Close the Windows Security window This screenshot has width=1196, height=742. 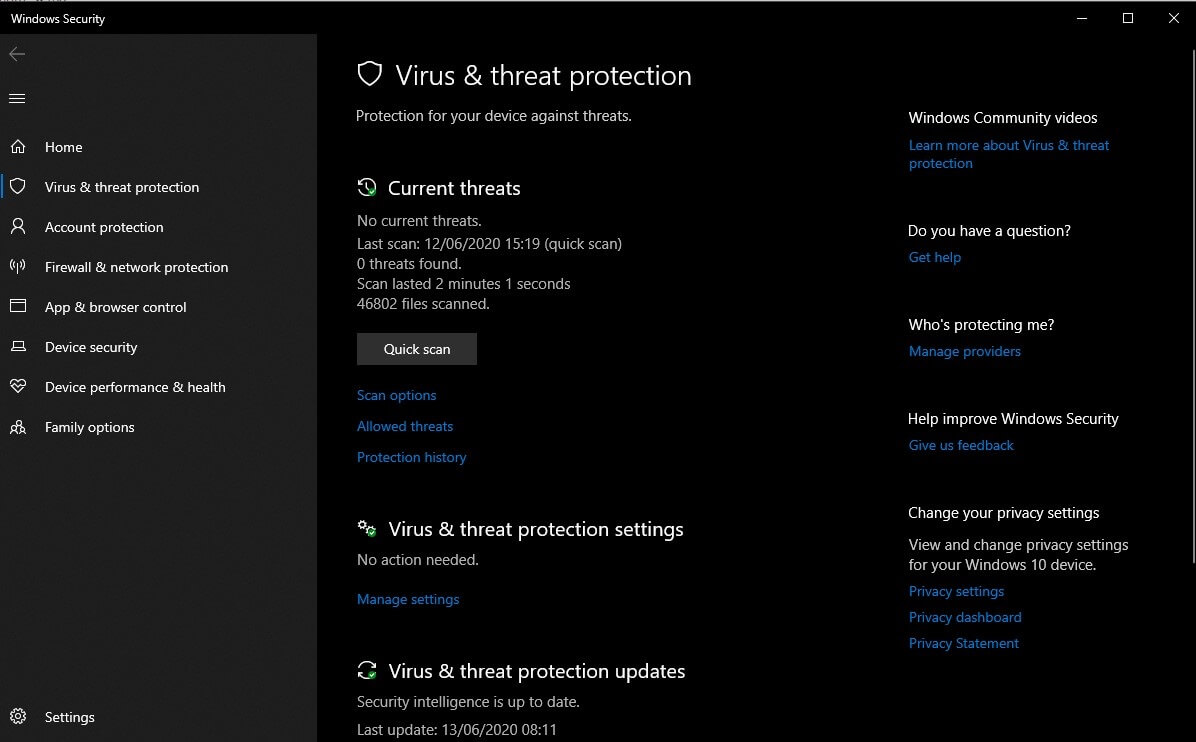(x=1173, y=18)
